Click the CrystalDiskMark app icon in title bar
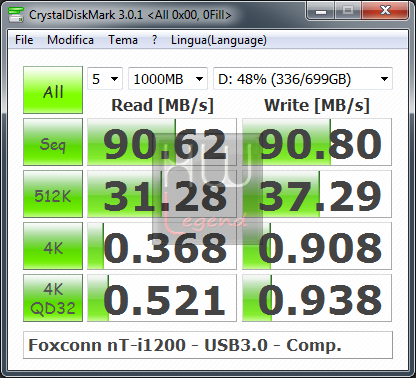Image resolution: width=416 pixels, height=378 pixels. click(16, 14)
